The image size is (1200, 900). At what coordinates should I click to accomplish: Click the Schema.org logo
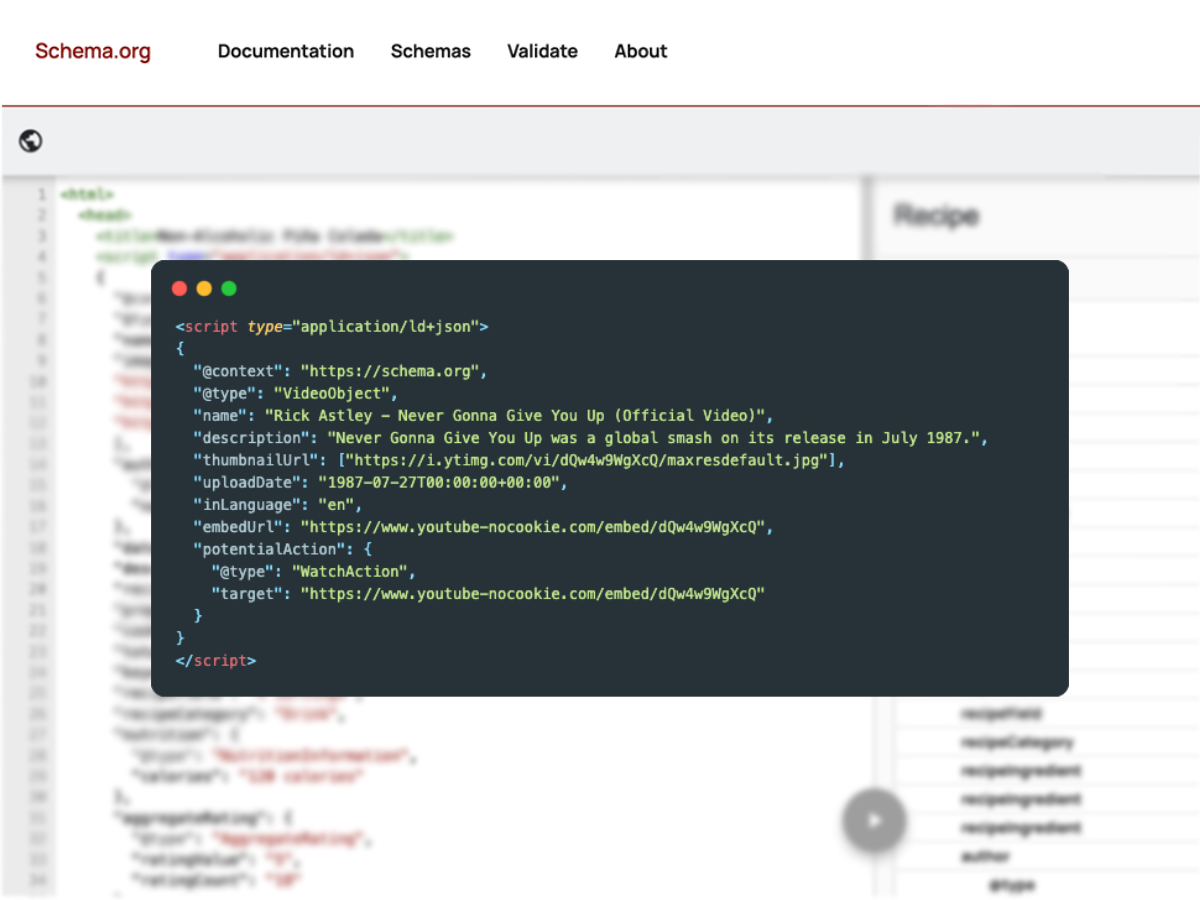92,51
